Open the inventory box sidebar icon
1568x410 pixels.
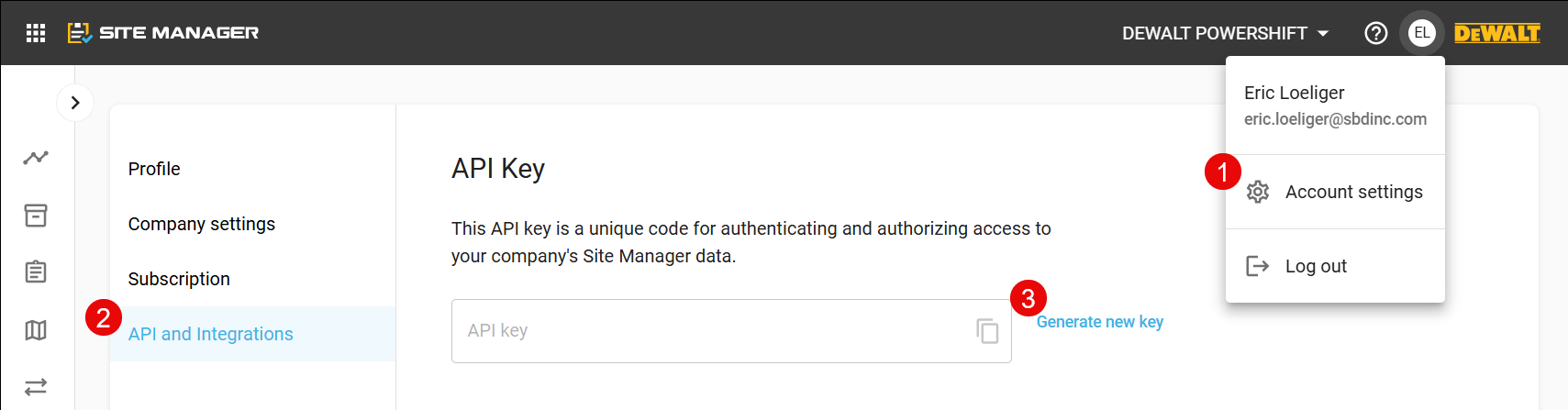point(36,216)
